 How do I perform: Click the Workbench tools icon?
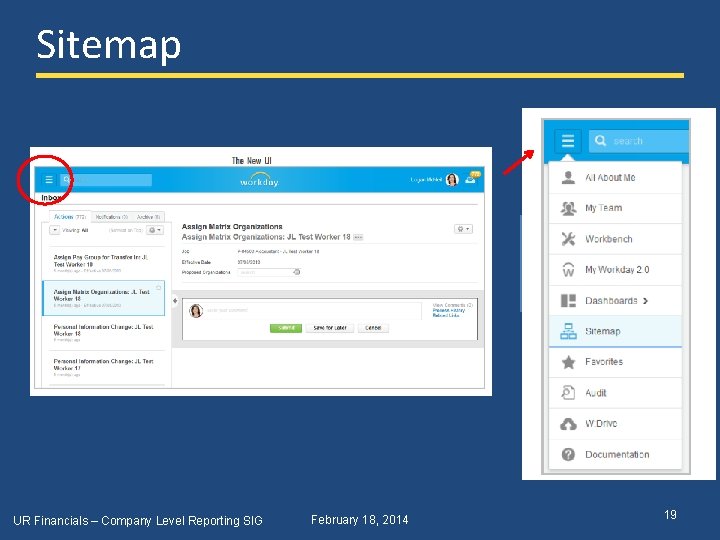568,239
